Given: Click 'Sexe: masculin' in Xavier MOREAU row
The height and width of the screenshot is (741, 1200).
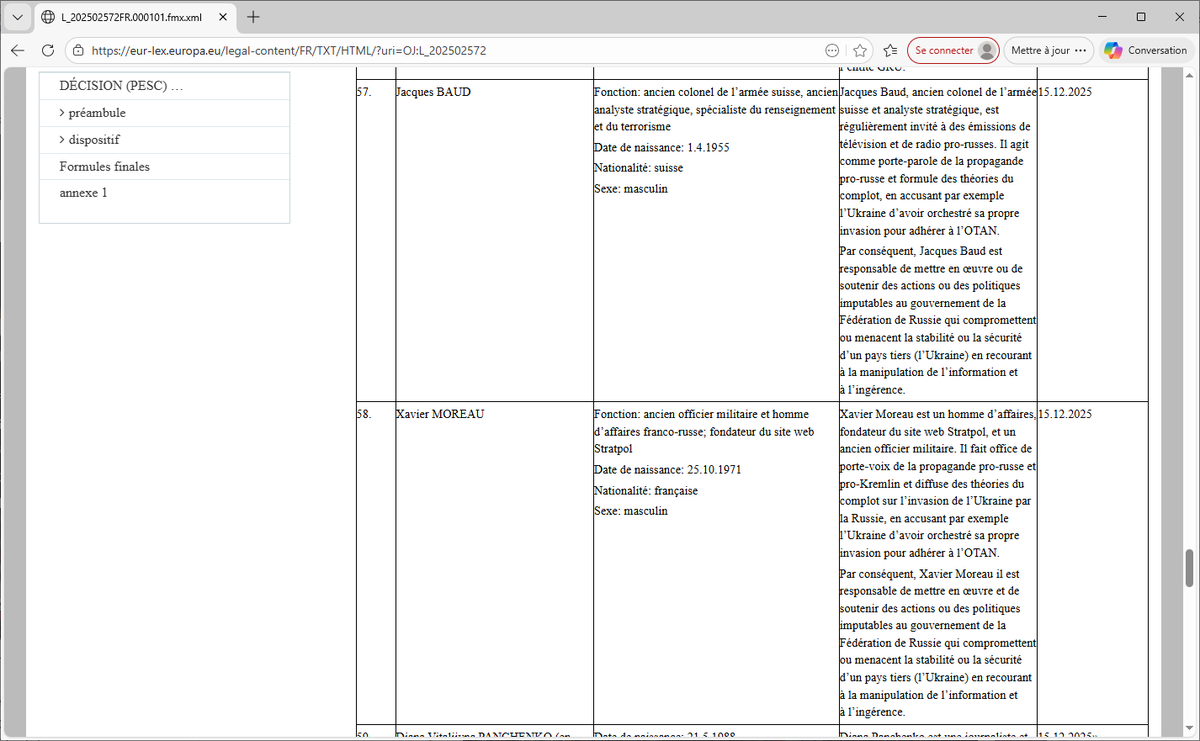Looking at the screenshot, I should click(630, 511).
